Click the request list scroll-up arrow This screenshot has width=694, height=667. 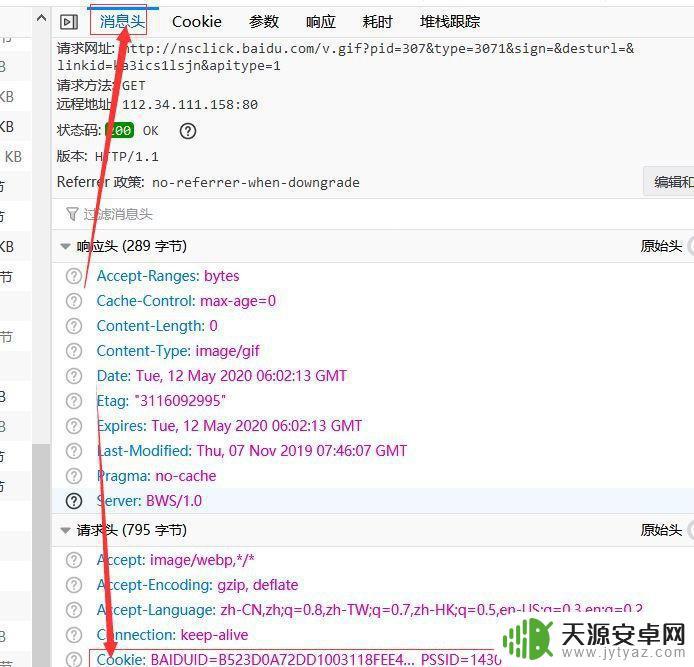coord(41,19)
